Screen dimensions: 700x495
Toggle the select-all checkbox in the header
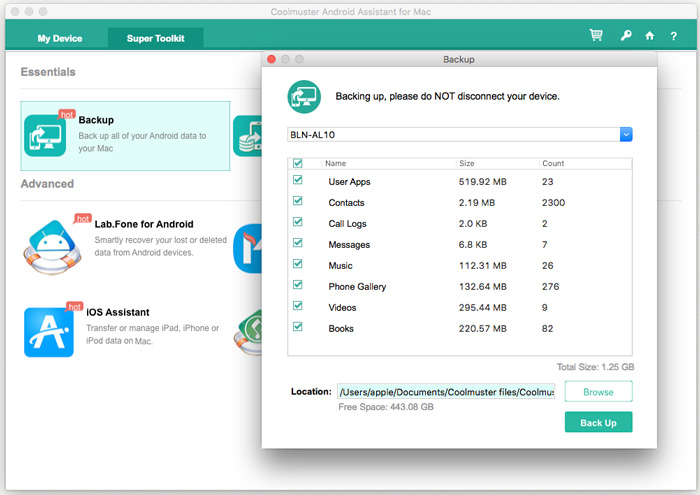point(298,163)
